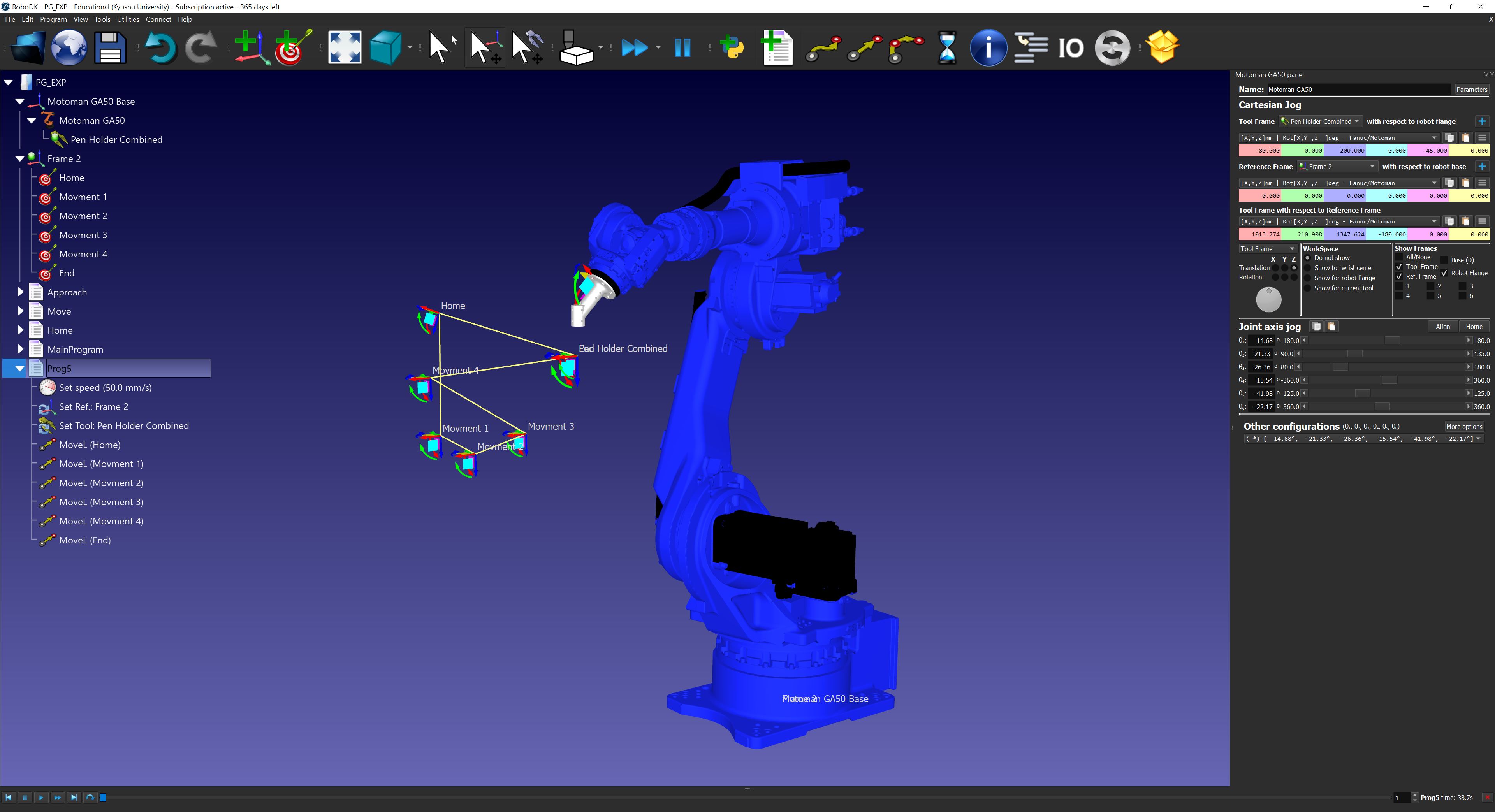Click the Add Python program icon
This screenshot has height=812, width=1495.
click(732, 47)
